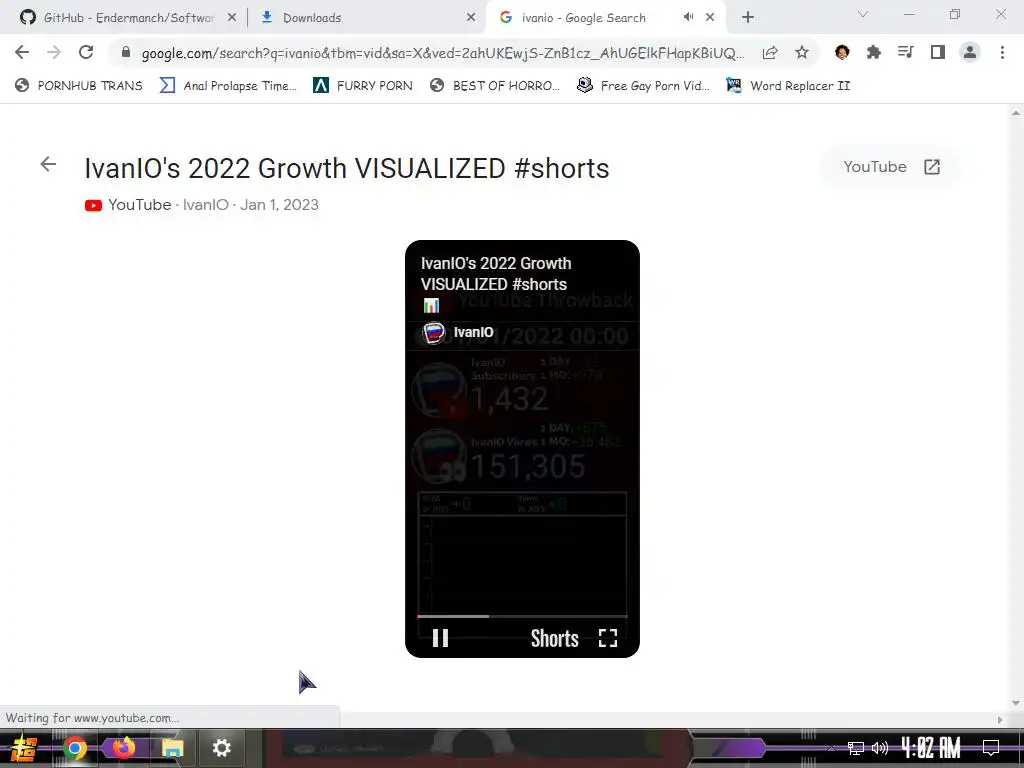This screenshot has width=1024, height=768.
Task: Click the network icon in system tray
Action: click(855, 748)
